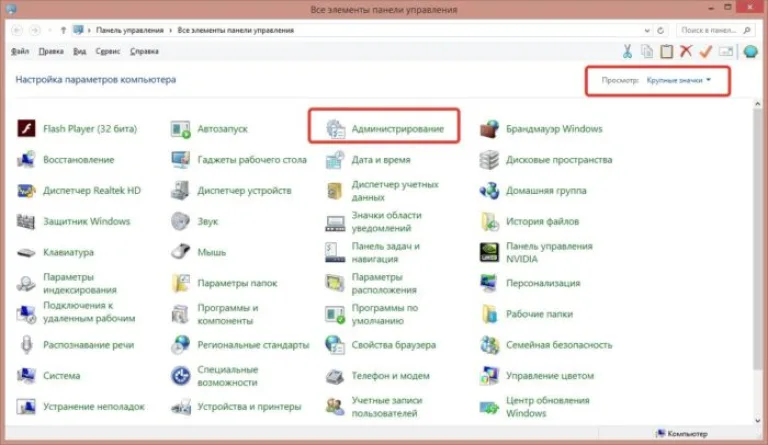Open the Распознавание речи link
Screen dimensions: 768x445
pyautogui.click(x=88, y=345)
